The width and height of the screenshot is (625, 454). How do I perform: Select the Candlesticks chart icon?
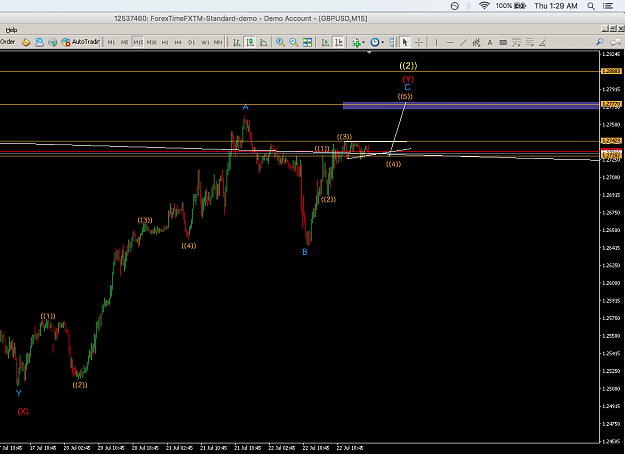tap(250, 42)
